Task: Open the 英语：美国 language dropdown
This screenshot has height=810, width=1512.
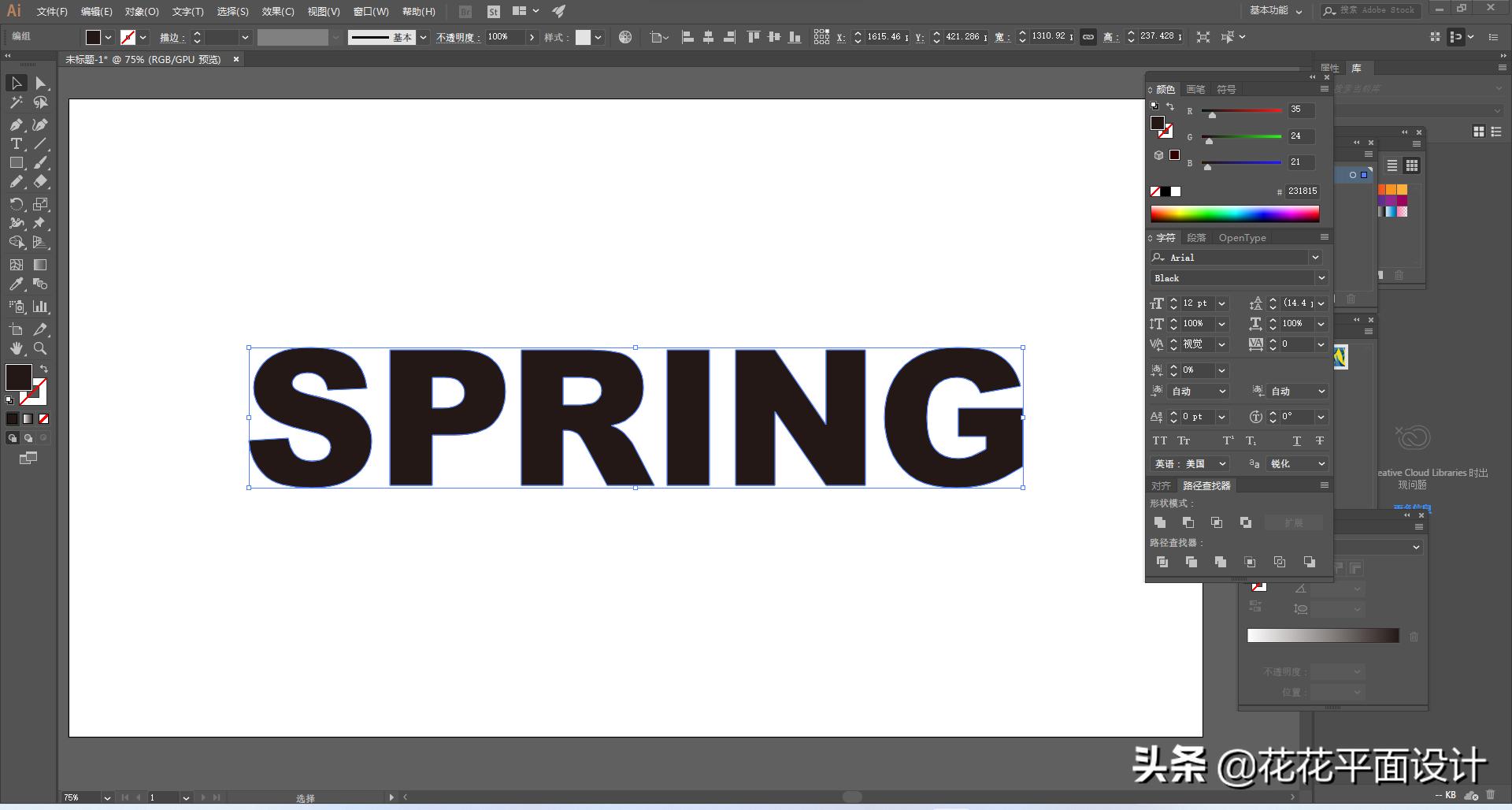Action: click(x=1222, y=464)
